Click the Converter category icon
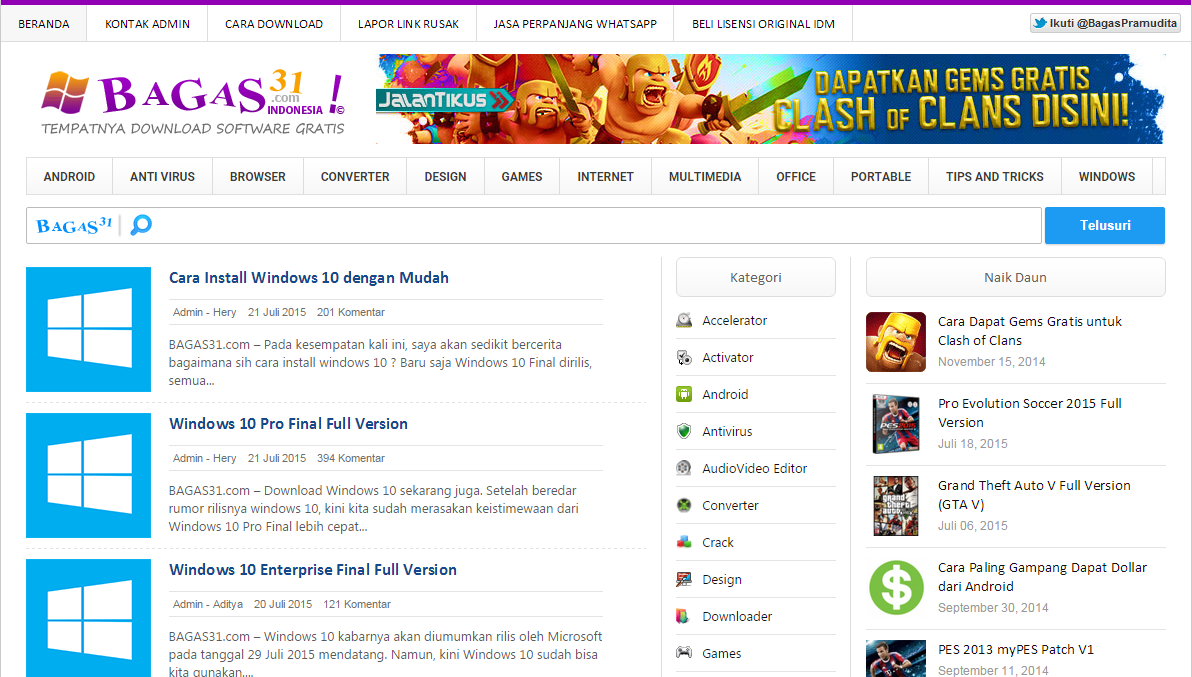Viewport: 1192px width, 677px height. [x=684, y=505]
